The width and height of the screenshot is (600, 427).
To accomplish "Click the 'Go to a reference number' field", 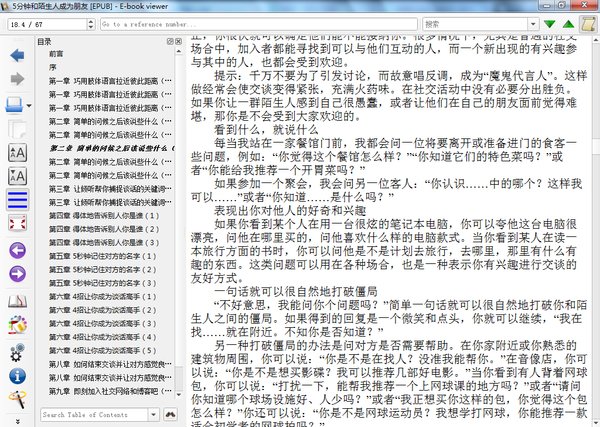I will pyautogui.click(x=259, y=24).
